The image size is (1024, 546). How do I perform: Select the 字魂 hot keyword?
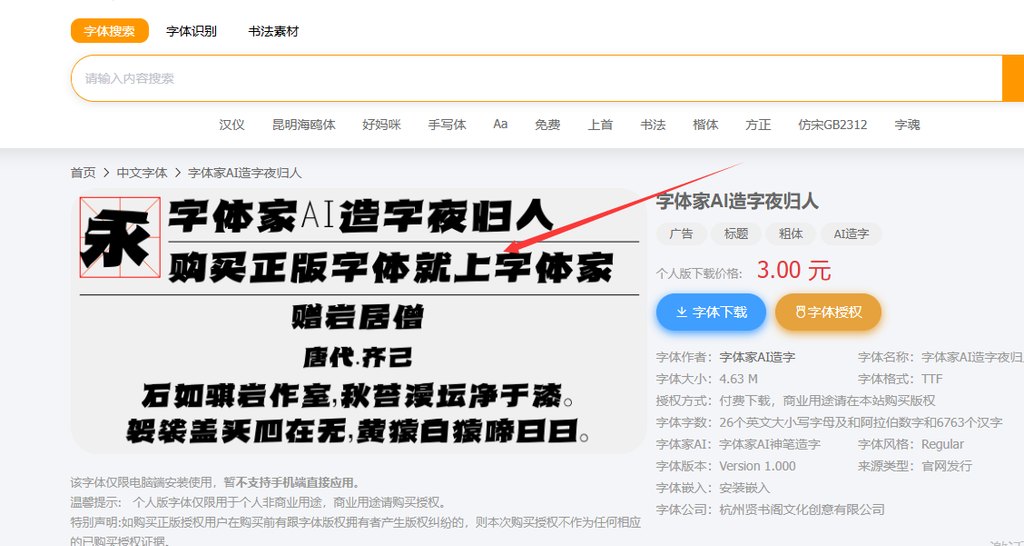click(907, 125)
